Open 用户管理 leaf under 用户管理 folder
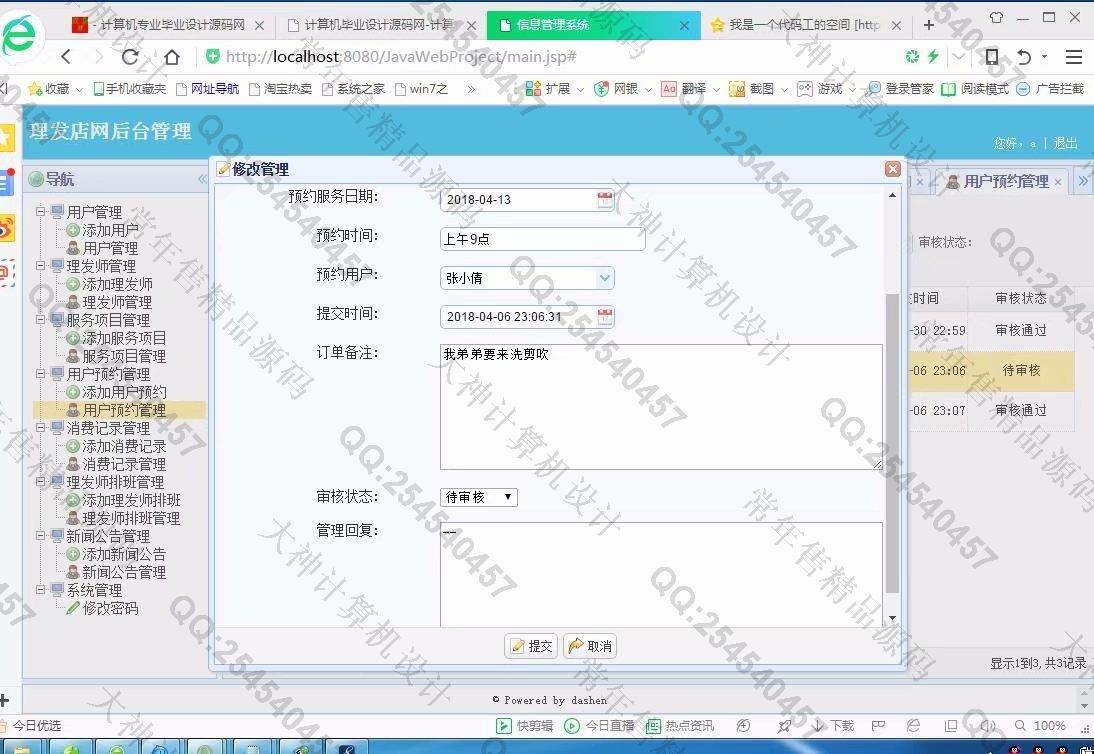 102,248
